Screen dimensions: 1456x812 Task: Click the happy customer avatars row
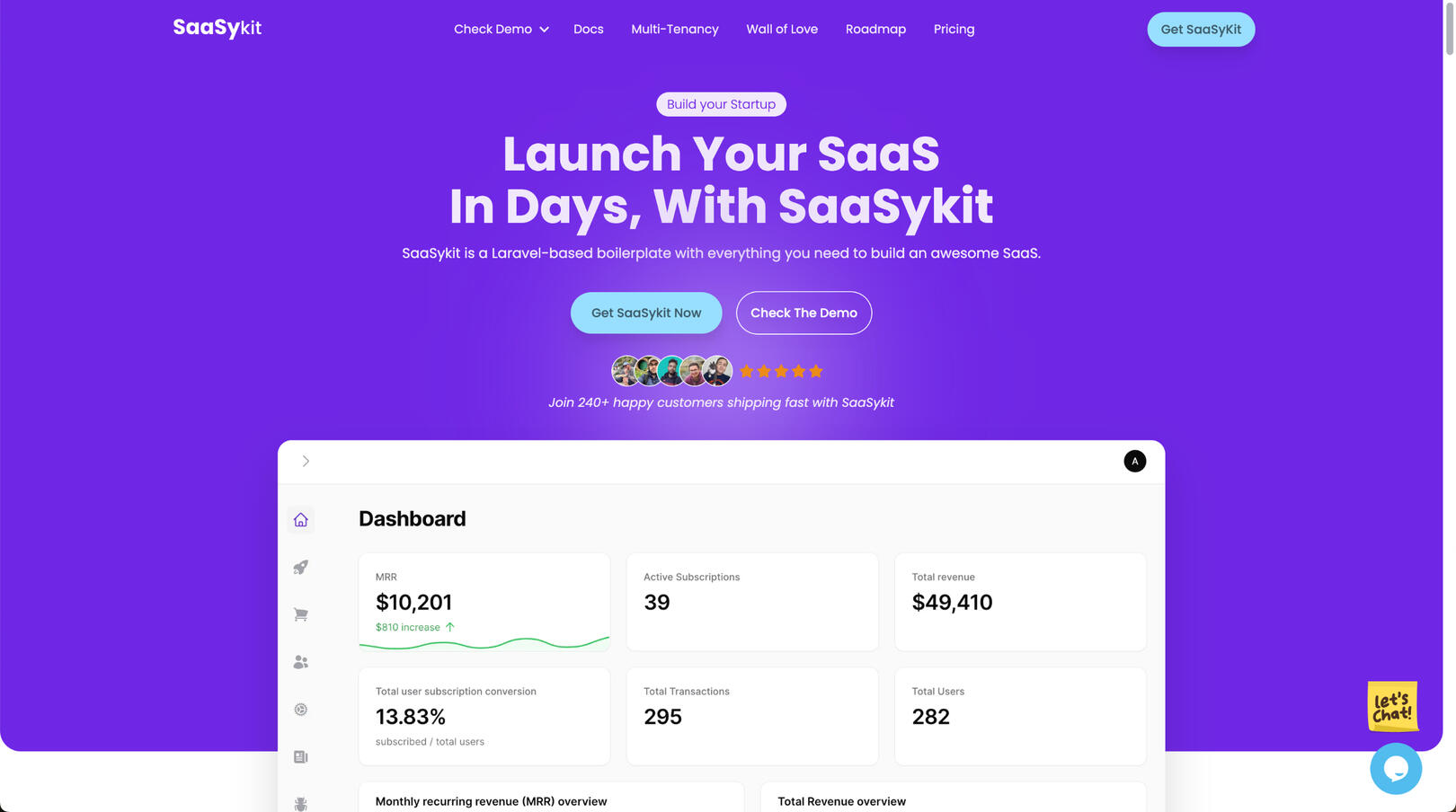(x=671, y=371)
